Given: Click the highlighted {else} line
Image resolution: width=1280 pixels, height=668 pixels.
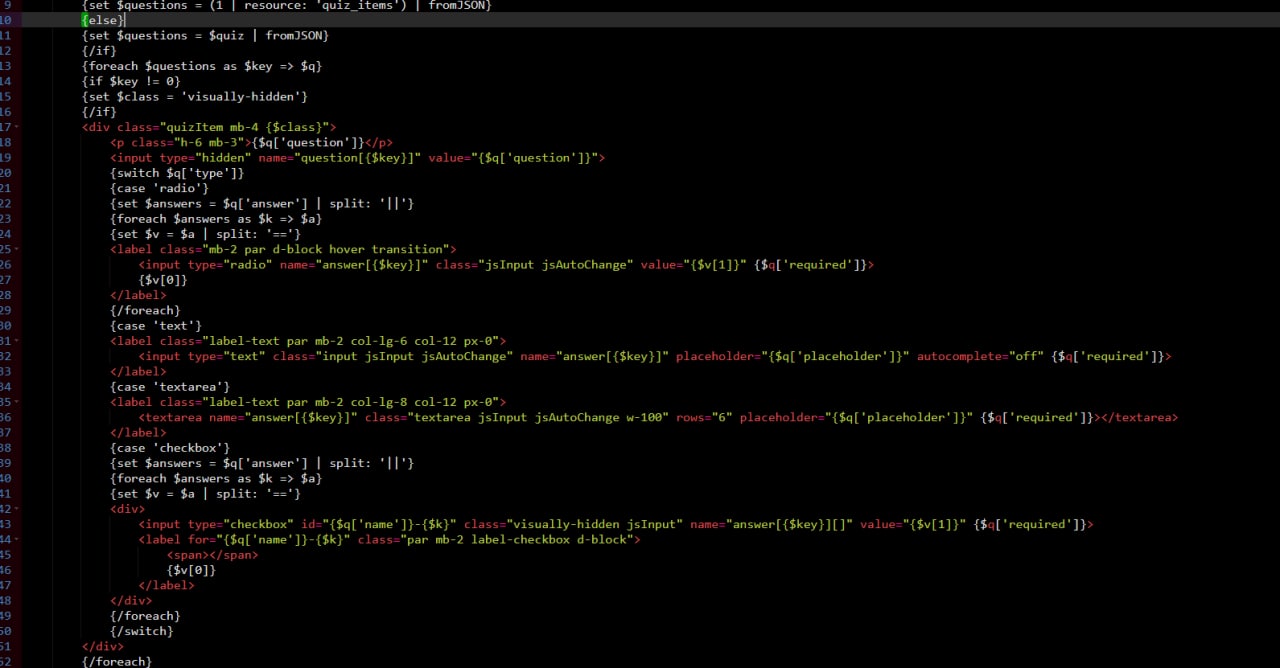Looking at the screenshot, I should (x=103, y=20).
